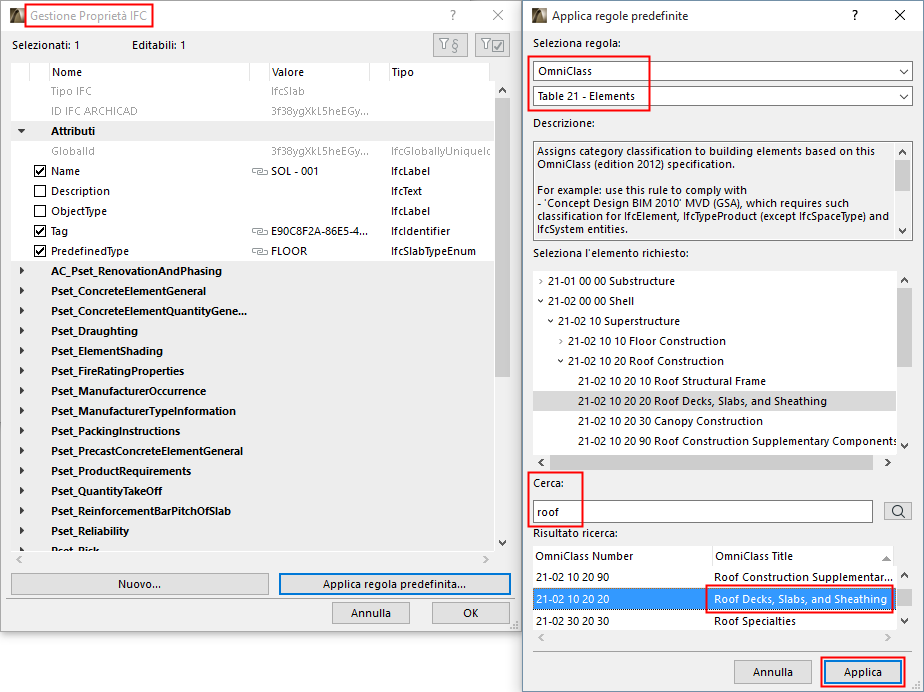Click Annulla in Applica regole predefinite

[x=773, y=672]
